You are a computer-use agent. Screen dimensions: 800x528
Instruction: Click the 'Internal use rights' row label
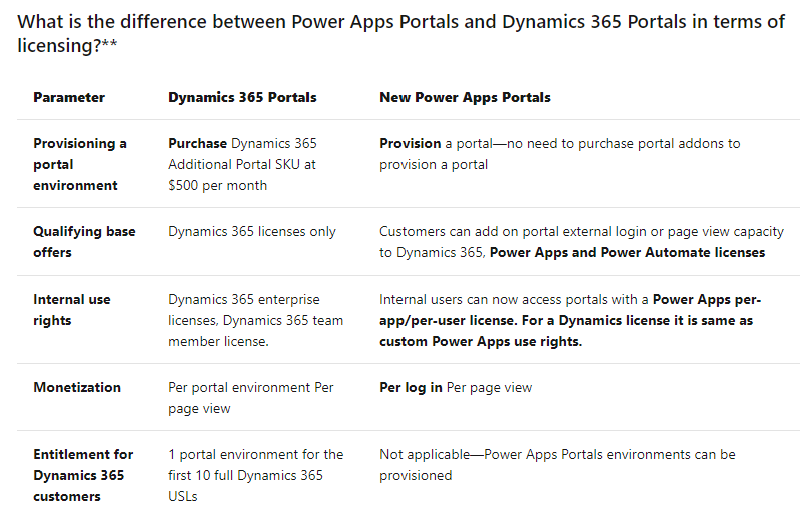[x=71, y=310]
